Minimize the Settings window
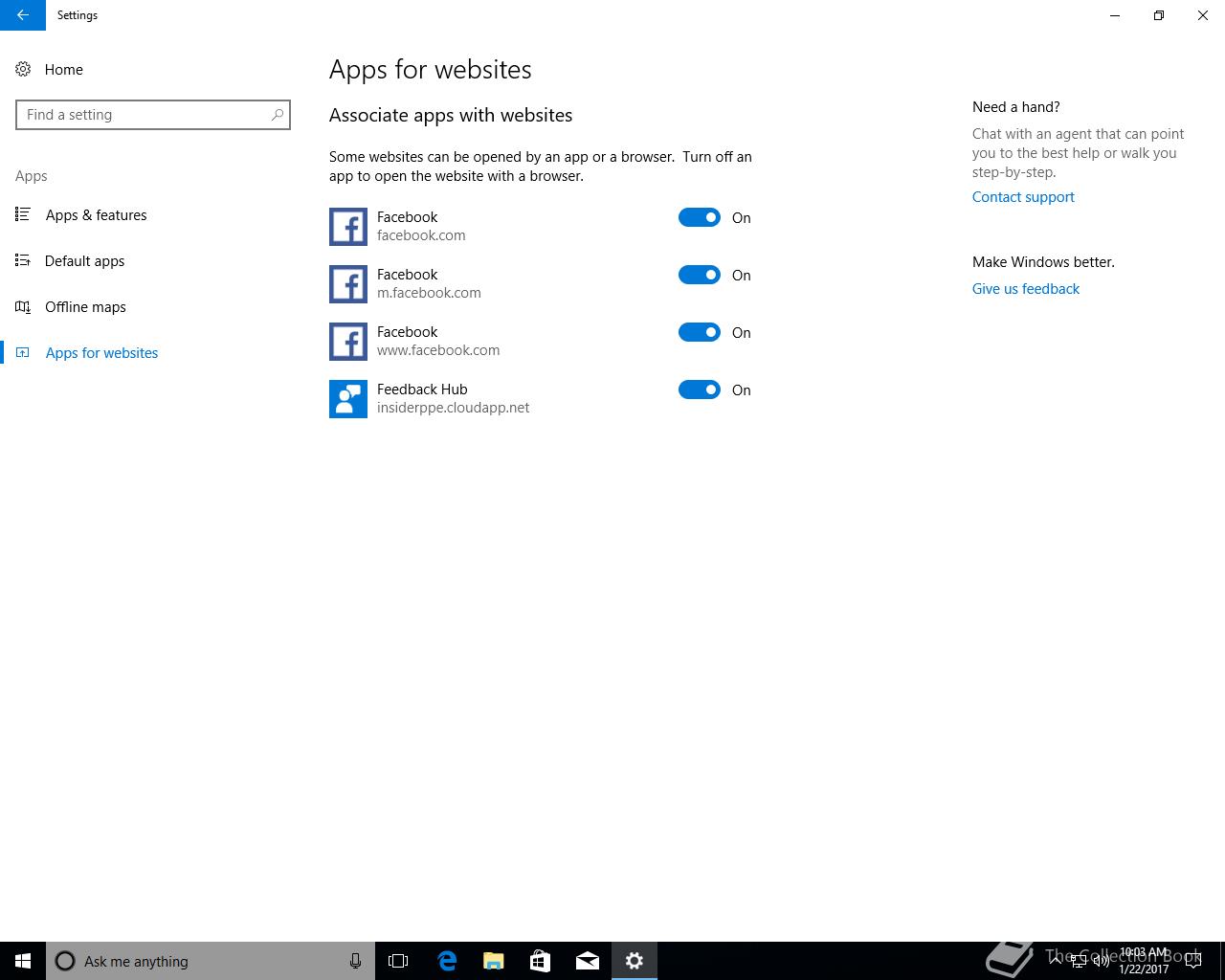1225x980 pixels. point(1115,15)
